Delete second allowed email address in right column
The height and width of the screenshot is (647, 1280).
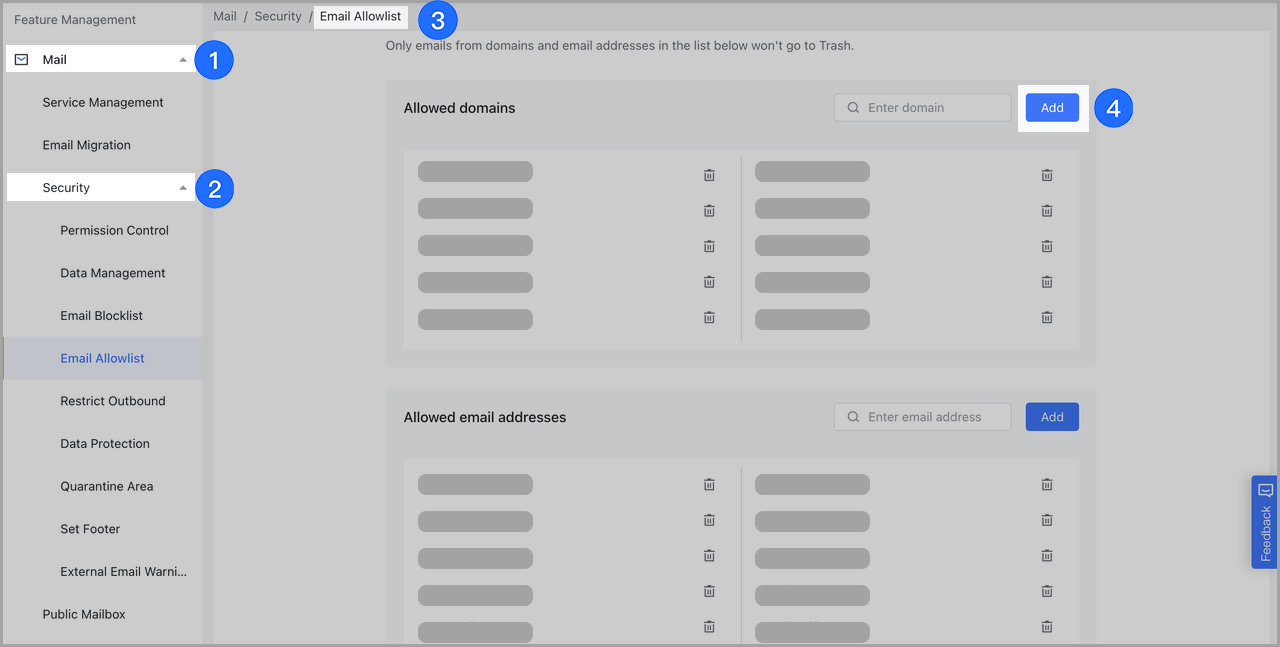(x=1047, y=520)
